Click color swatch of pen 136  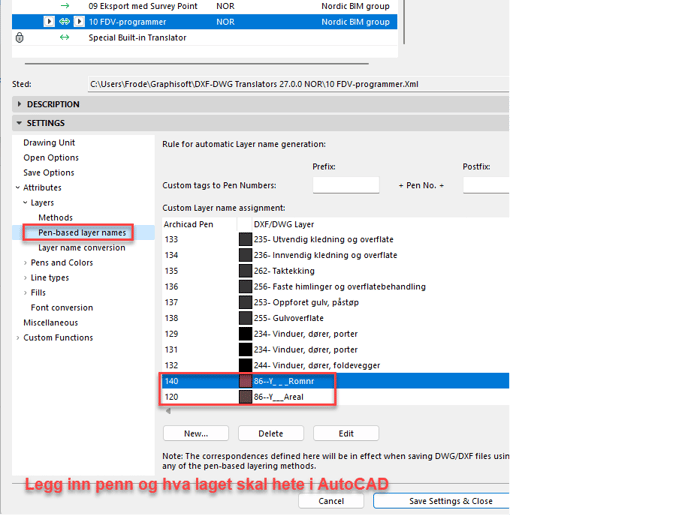(245, 287)
